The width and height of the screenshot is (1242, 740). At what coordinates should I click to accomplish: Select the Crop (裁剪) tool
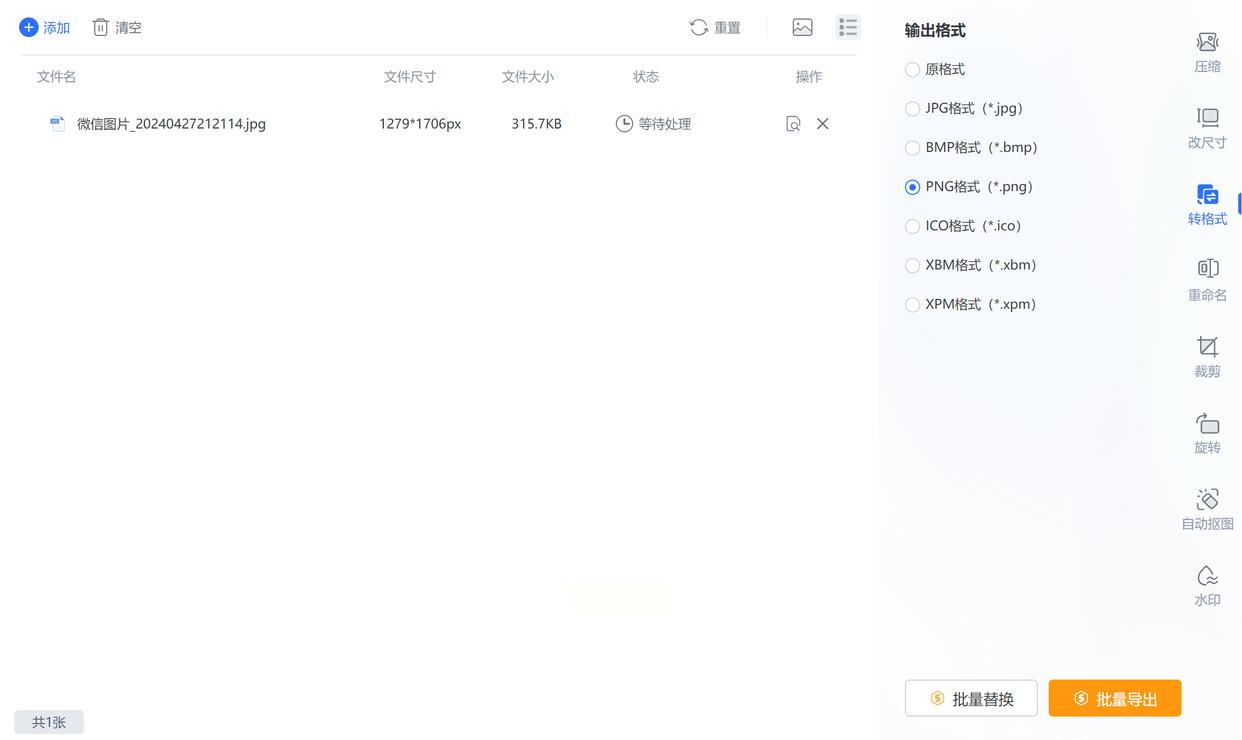[1207, 357]
